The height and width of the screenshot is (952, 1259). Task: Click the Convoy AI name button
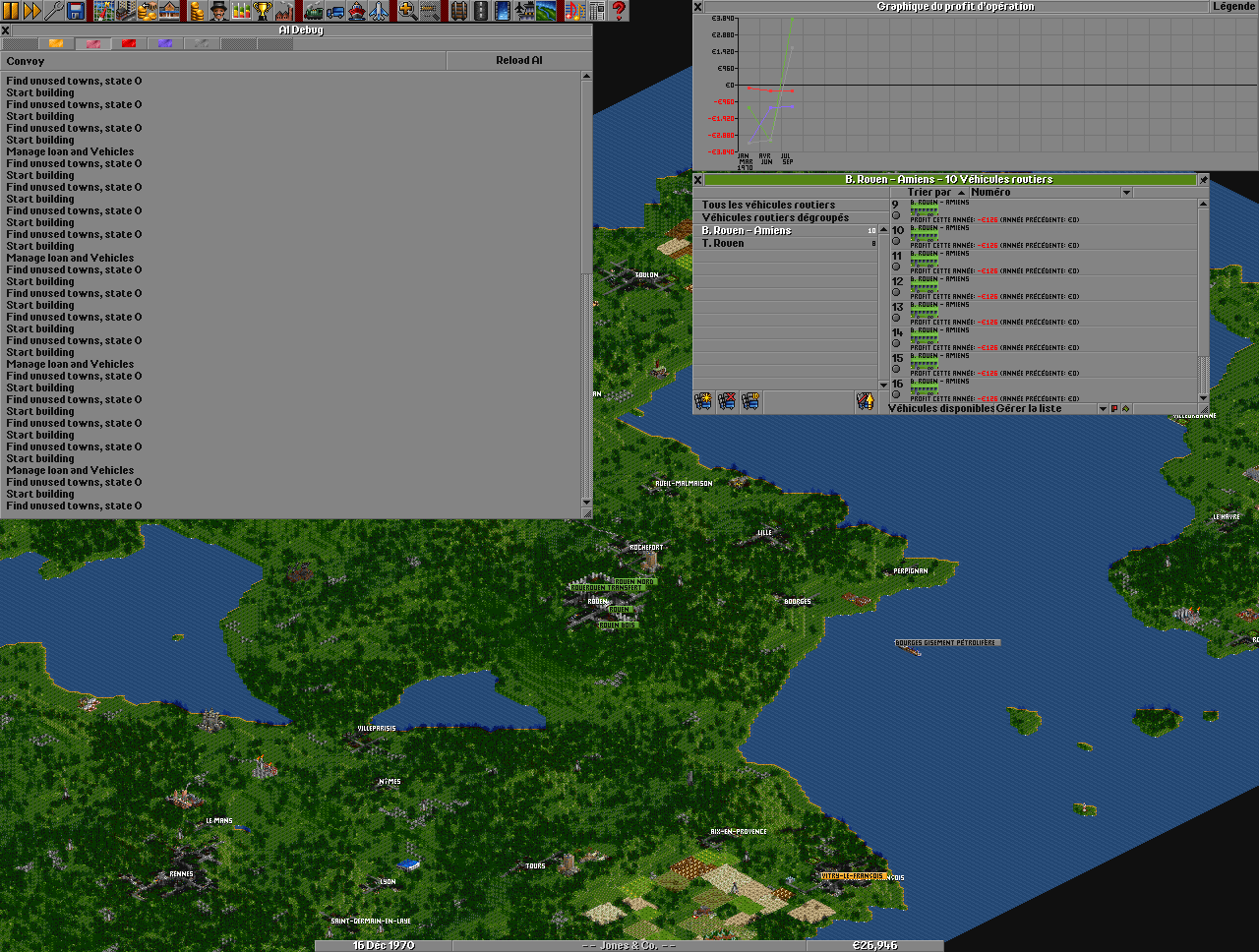[x=223, y=61]
